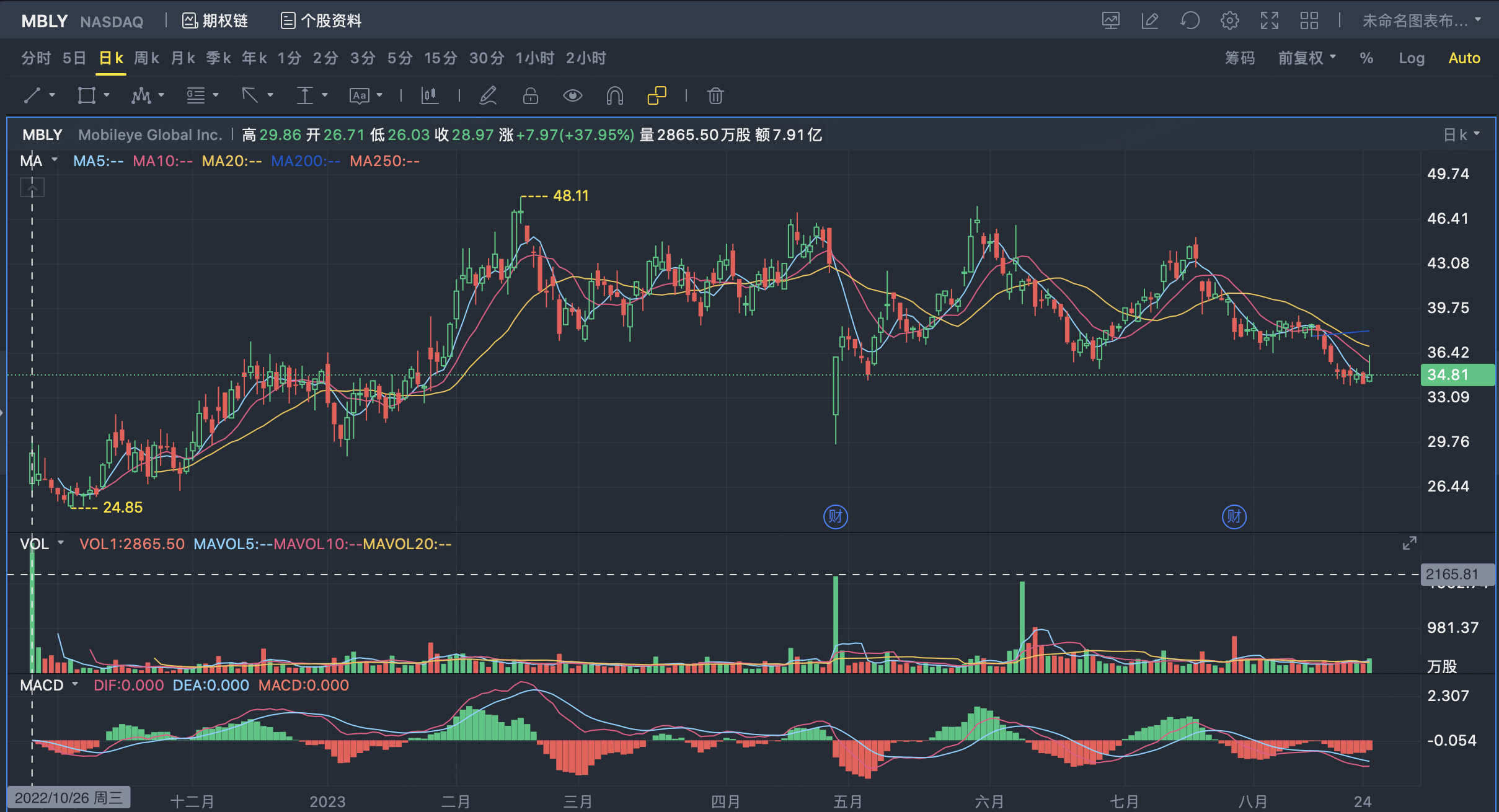Switch to 月k monthly tab
This screenshot has height=812, width=1499.
click(x=183, y=58)
